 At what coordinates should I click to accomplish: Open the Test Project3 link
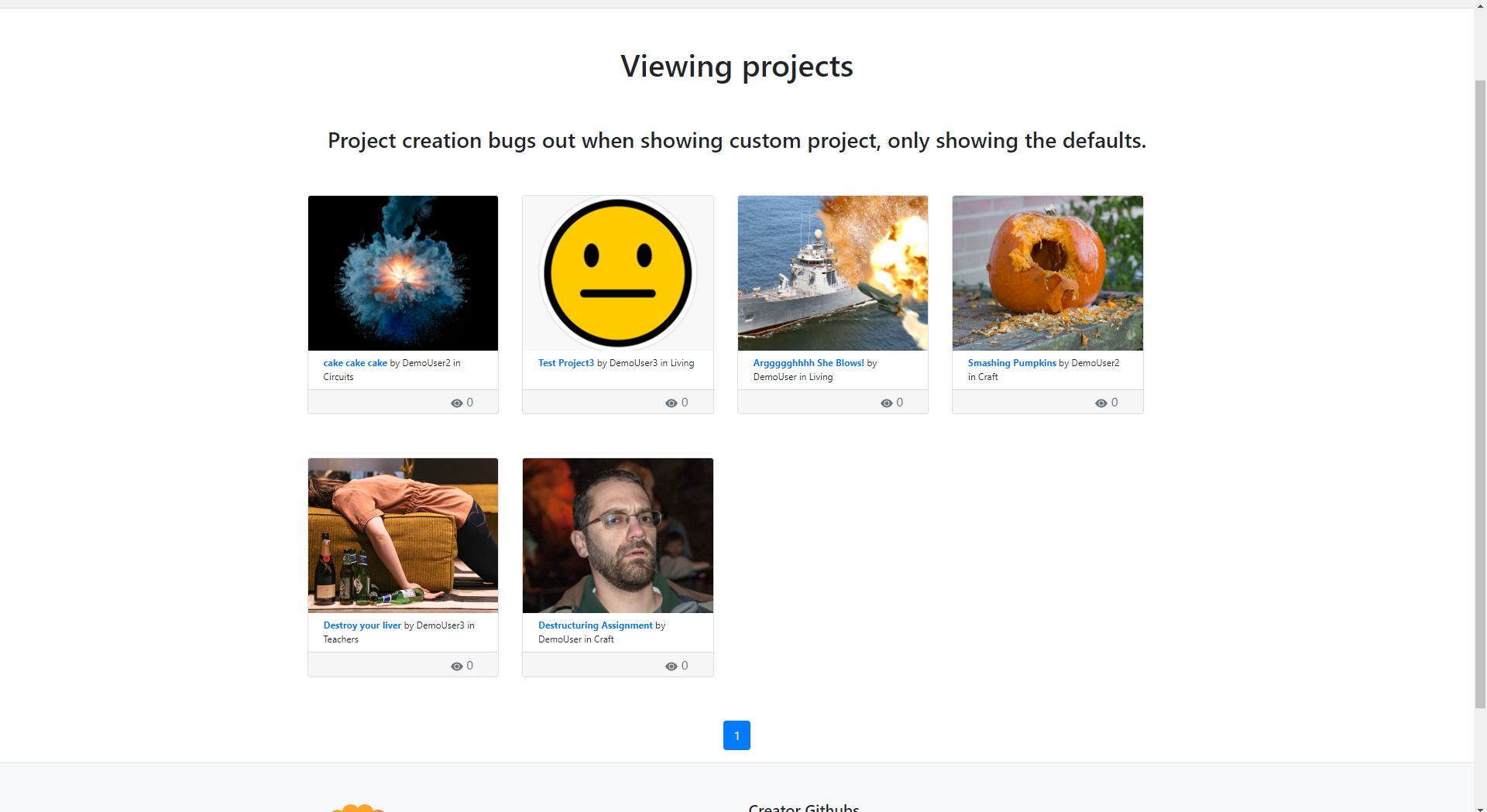click(566, 363)
